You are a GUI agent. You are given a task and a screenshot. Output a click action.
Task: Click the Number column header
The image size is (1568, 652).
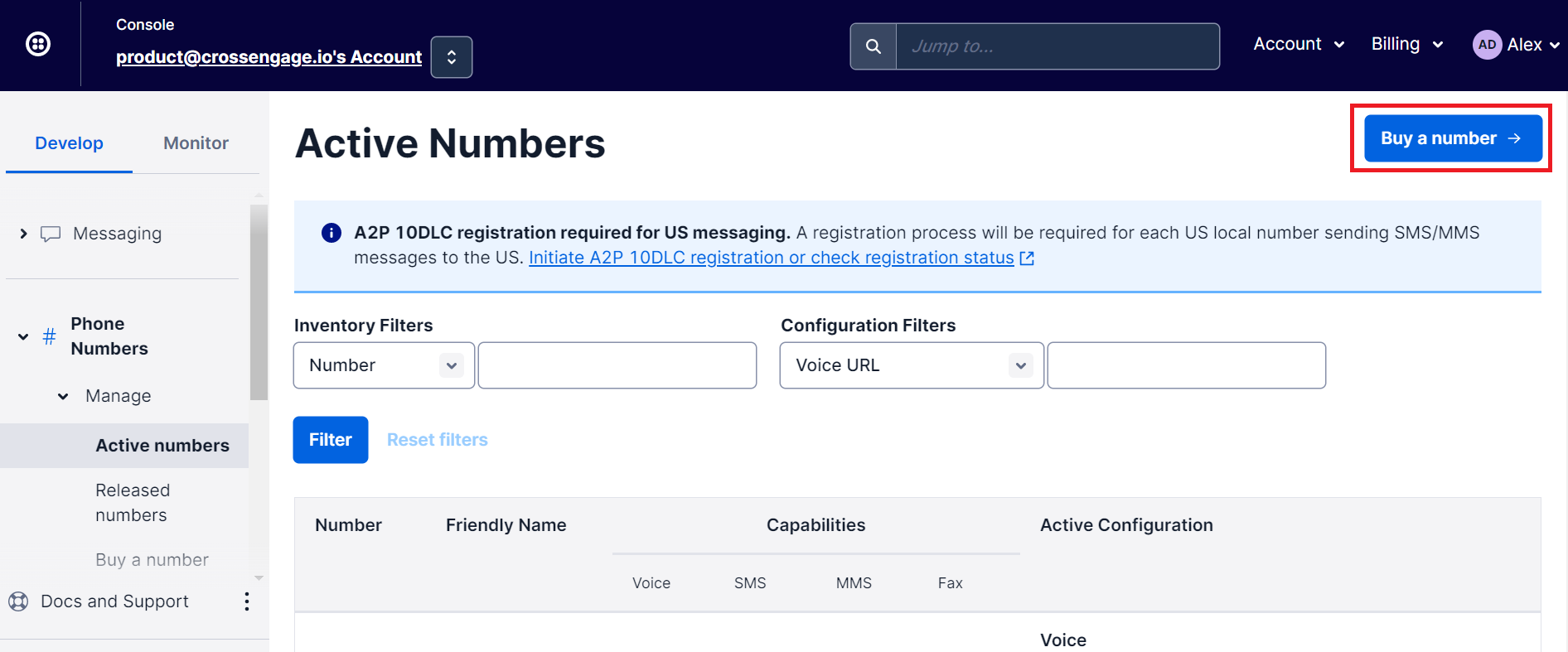tap(348, 525)
